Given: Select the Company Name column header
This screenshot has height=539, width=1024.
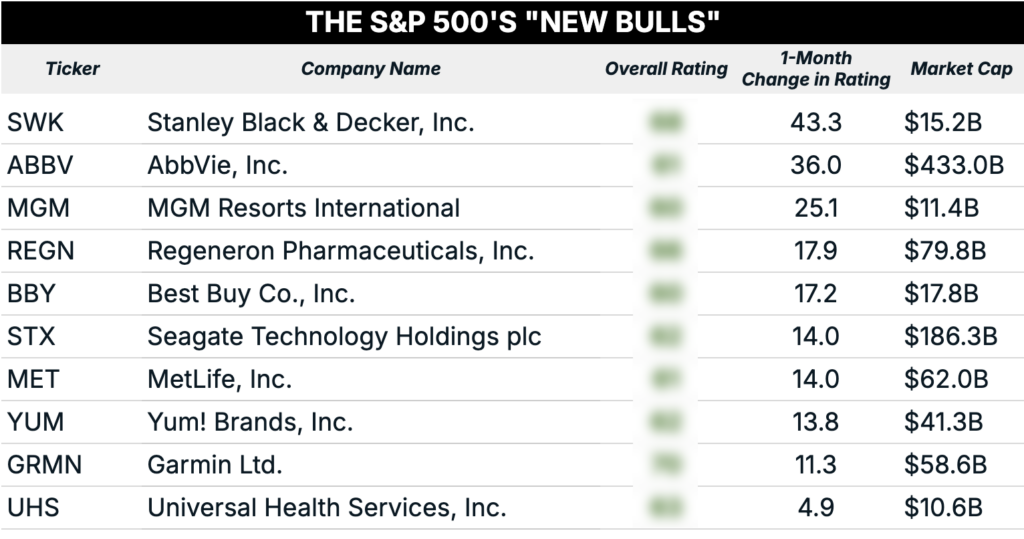Looking at the screenshot, I should coord(370,69).
